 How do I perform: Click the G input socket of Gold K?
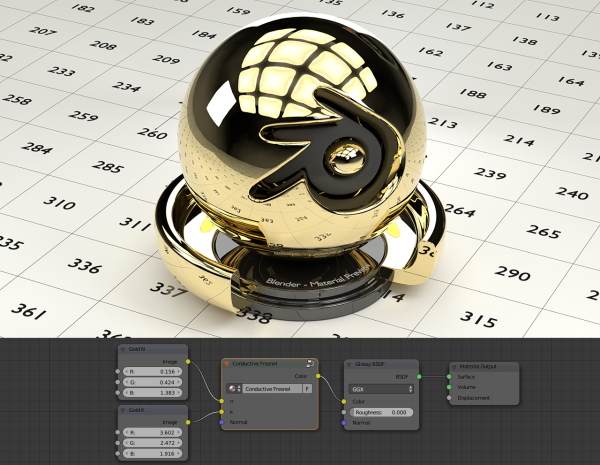point(117,443)
